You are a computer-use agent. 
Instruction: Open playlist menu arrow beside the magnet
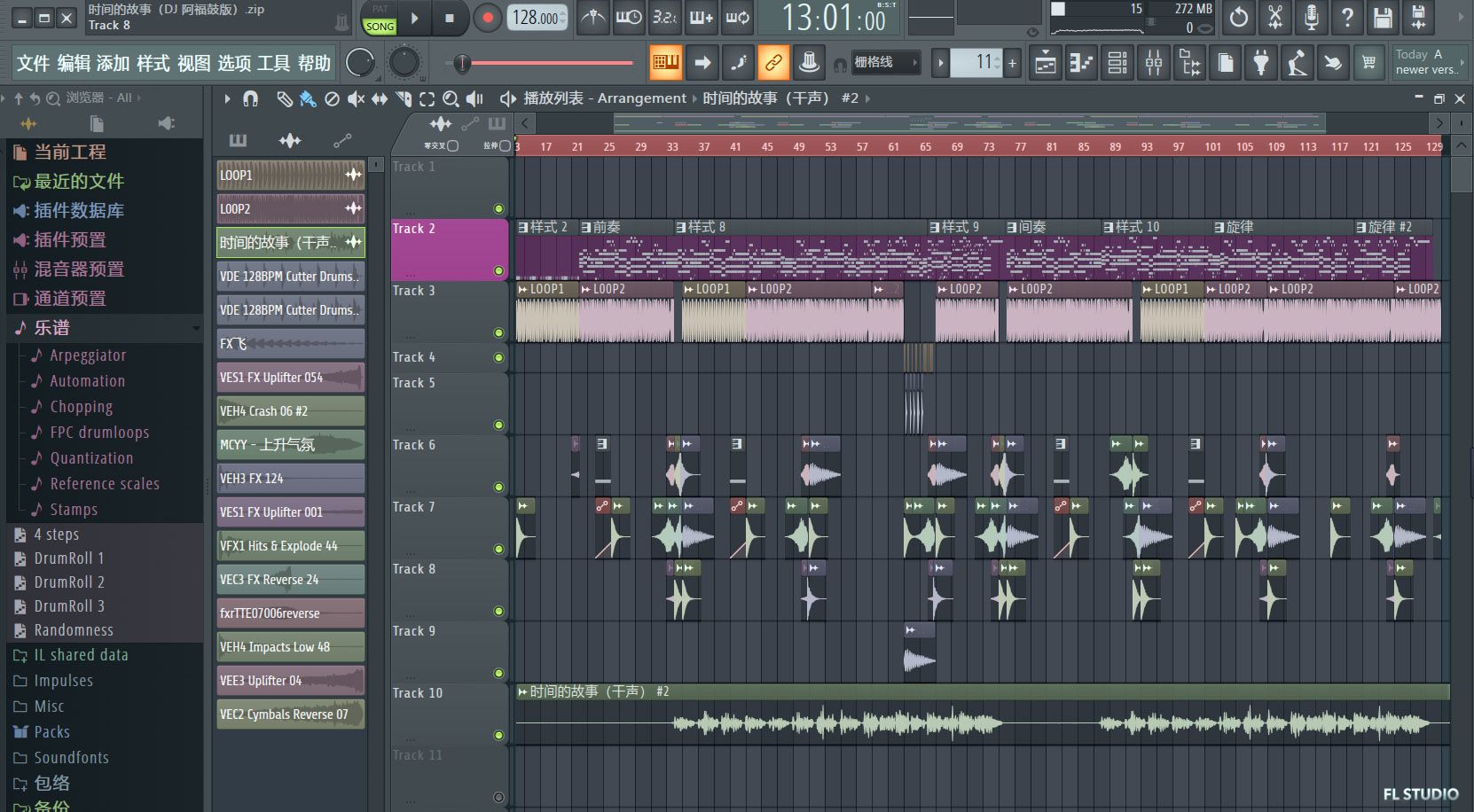[228, 98]
